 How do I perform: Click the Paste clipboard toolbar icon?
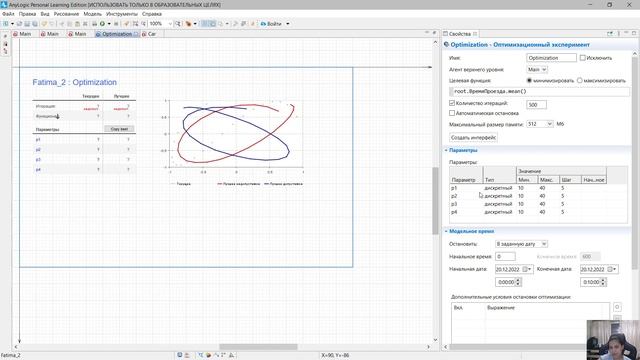point(77,24)
